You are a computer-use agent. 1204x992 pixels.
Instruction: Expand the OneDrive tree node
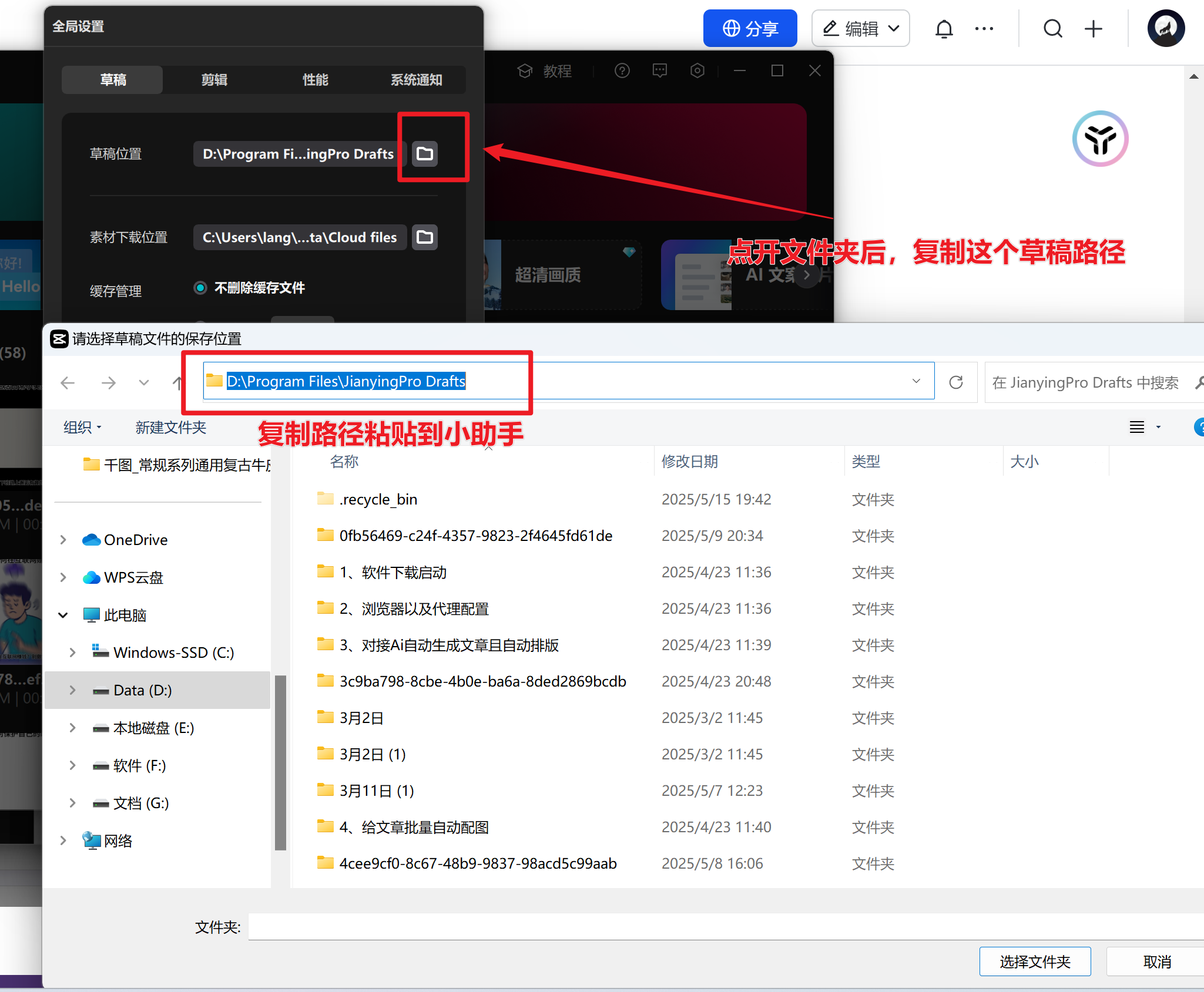point(63,540)
